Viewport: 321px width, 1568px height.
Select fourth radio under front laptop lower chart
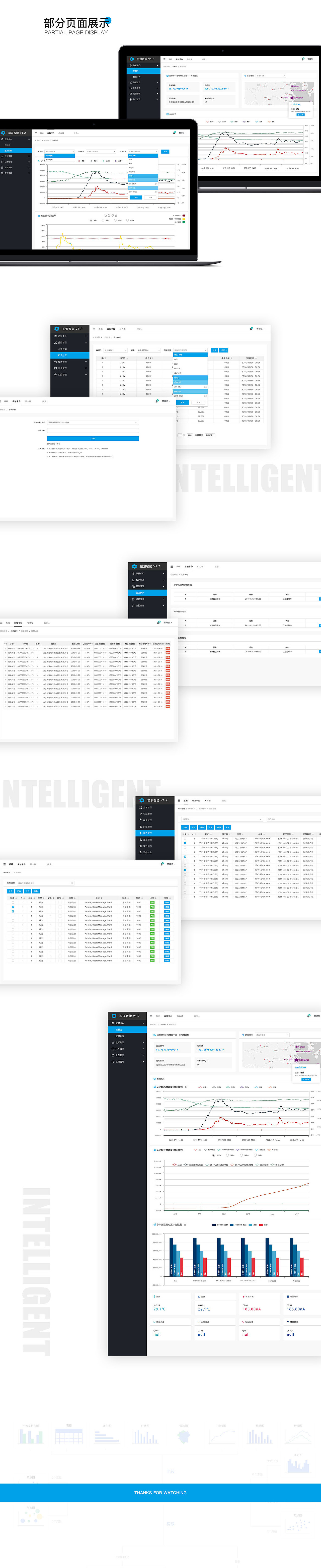coord(128,220)
